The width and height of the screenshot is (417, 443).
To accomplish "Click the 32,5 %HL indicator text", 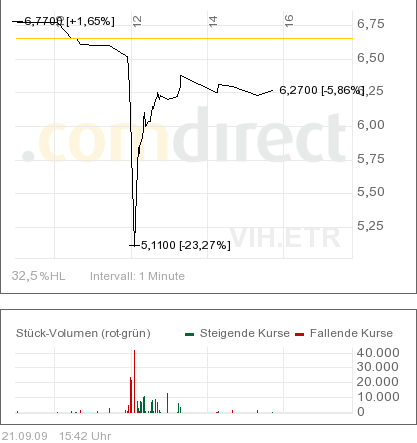I will click(x=38, y=276).
